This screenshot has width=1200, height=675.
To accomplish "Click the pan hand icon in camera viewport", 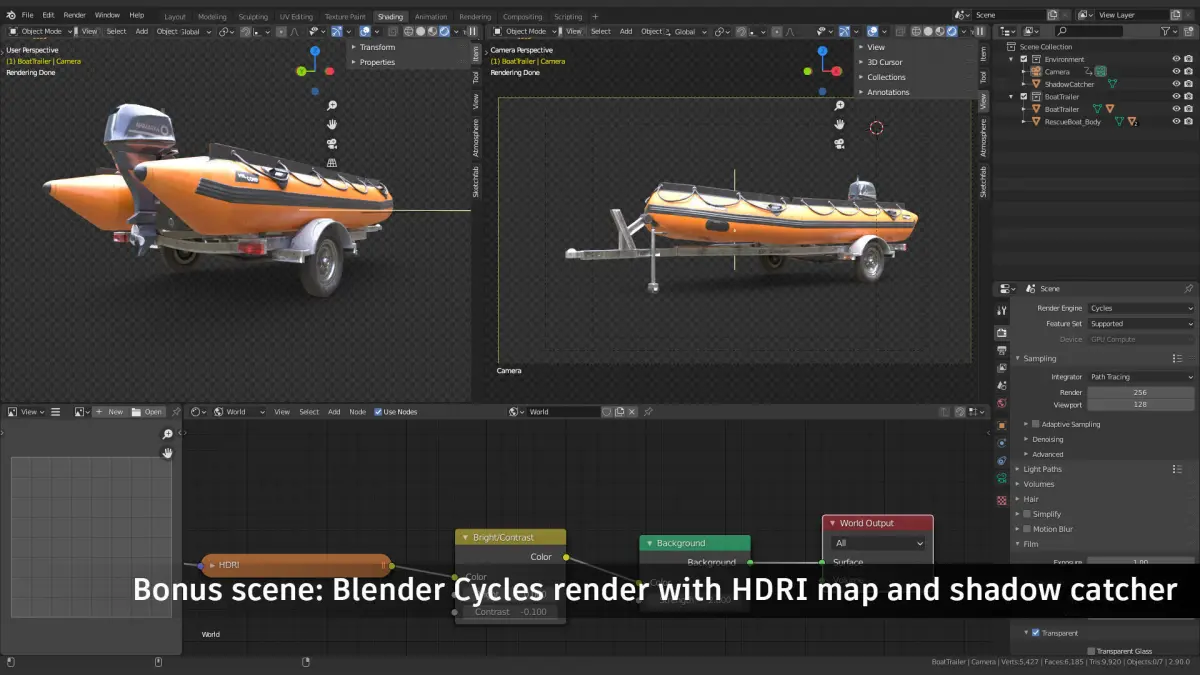I will click(x=840, y=124).
